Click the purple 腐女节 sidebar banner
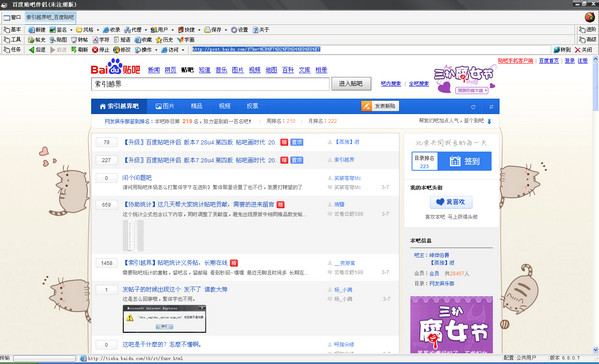Image resolution: width=599 pixels, height=364 pixels. tap(452, 325)
